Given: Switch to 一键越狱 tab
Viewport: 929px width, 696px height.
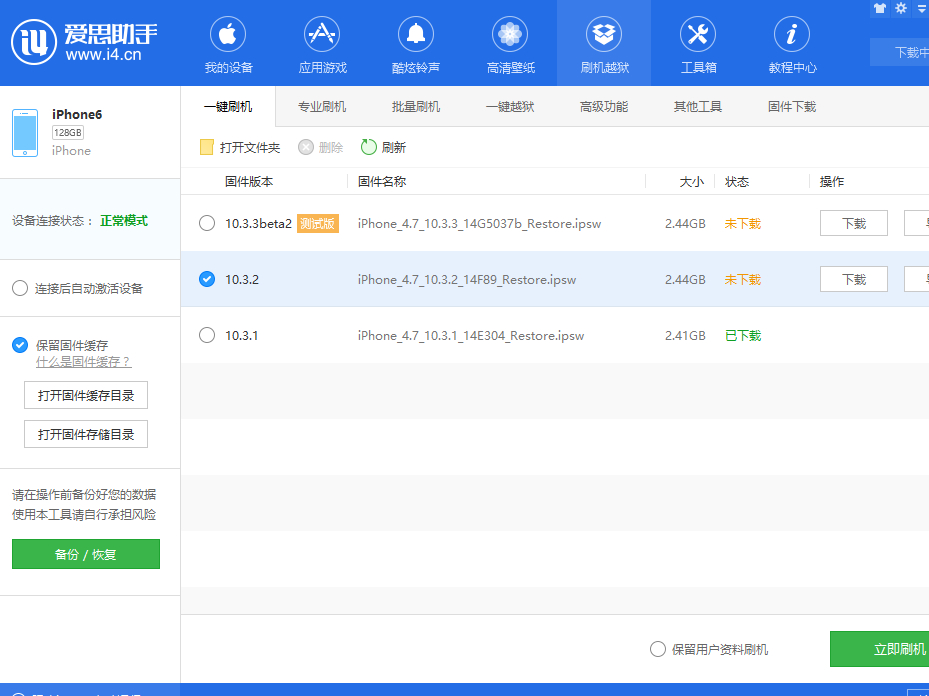Looking at the screenshot, I should (510, 107).
